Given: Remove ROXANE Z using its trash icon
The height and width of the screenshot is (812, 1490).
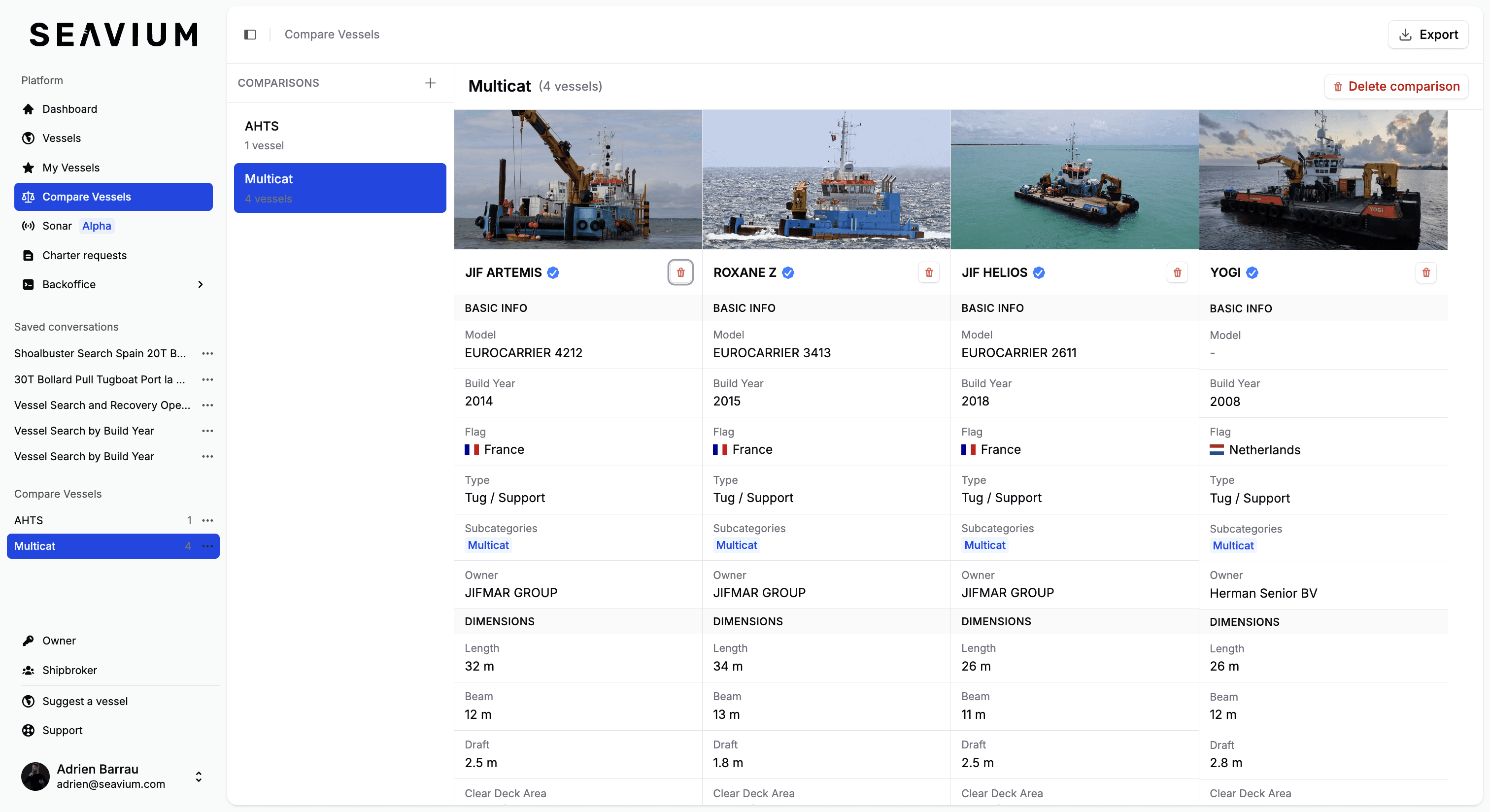Looking at the screenshot, I should pos(929,272).
